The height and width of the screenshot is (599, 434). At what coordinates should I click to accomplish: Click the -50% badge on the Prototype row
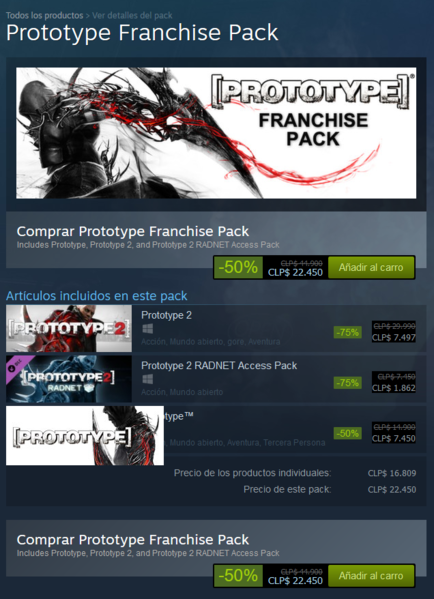347,433
